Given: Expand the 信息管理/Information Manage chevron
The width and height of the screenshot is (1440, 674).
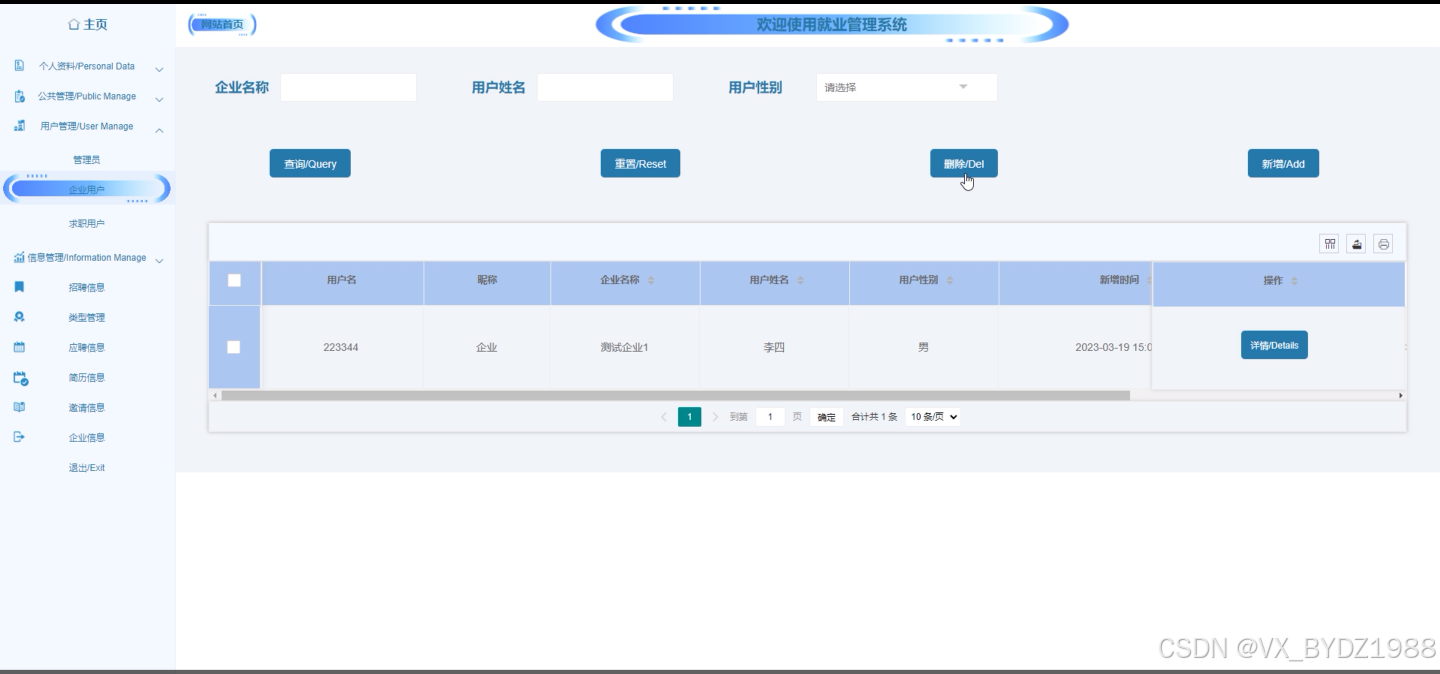Looking at the screenshot, I should [159, 259].
